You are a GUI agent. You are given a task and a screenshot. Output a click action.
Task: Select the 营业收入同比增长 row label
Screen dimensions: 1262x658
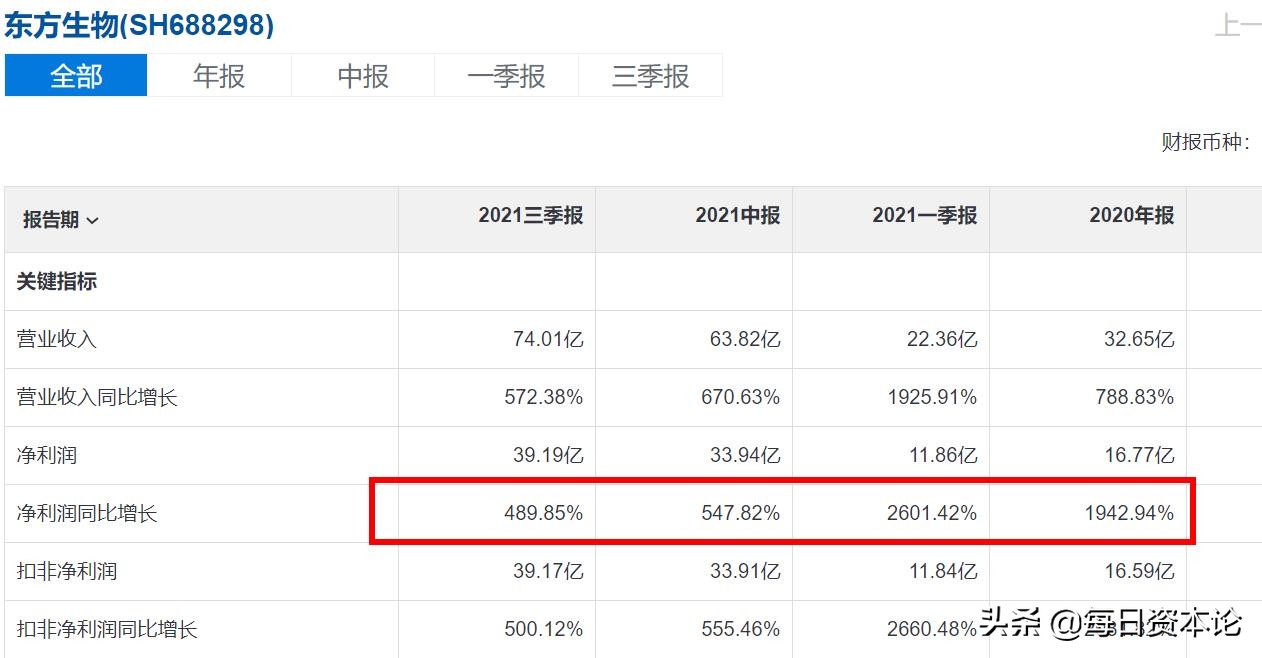click(x=97, y=398)
